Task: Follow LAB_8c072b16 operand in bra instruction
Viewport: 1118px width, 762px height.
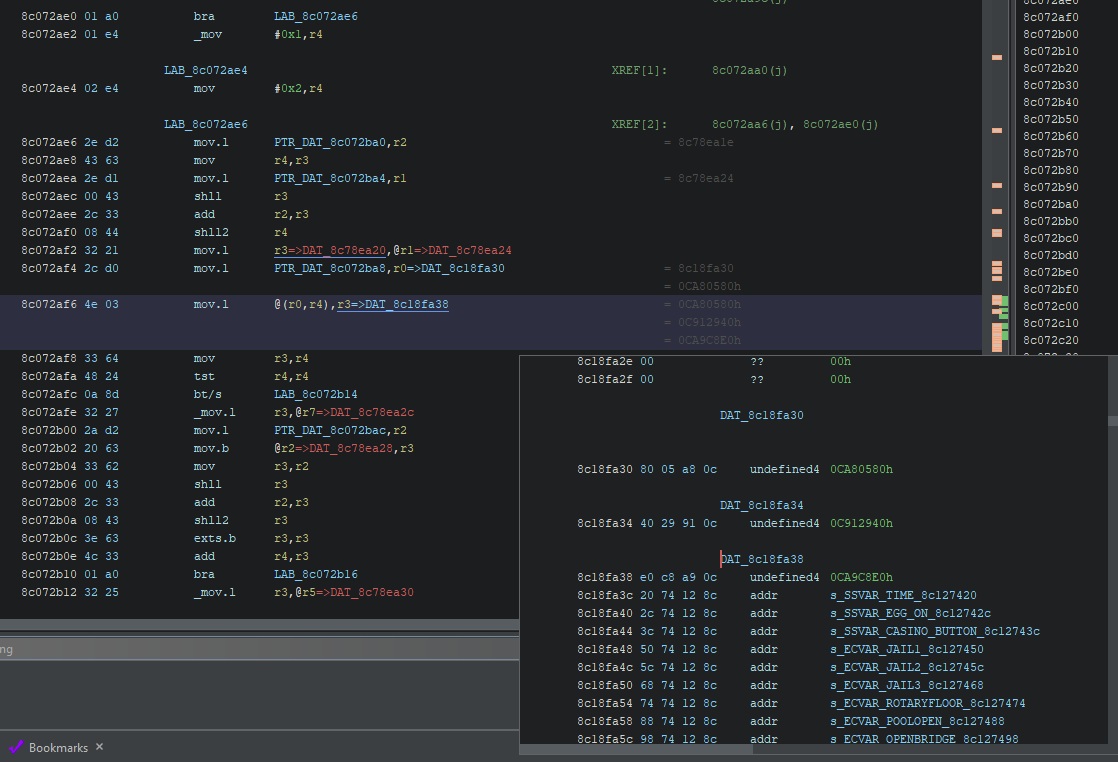Action: coord(315,574)
